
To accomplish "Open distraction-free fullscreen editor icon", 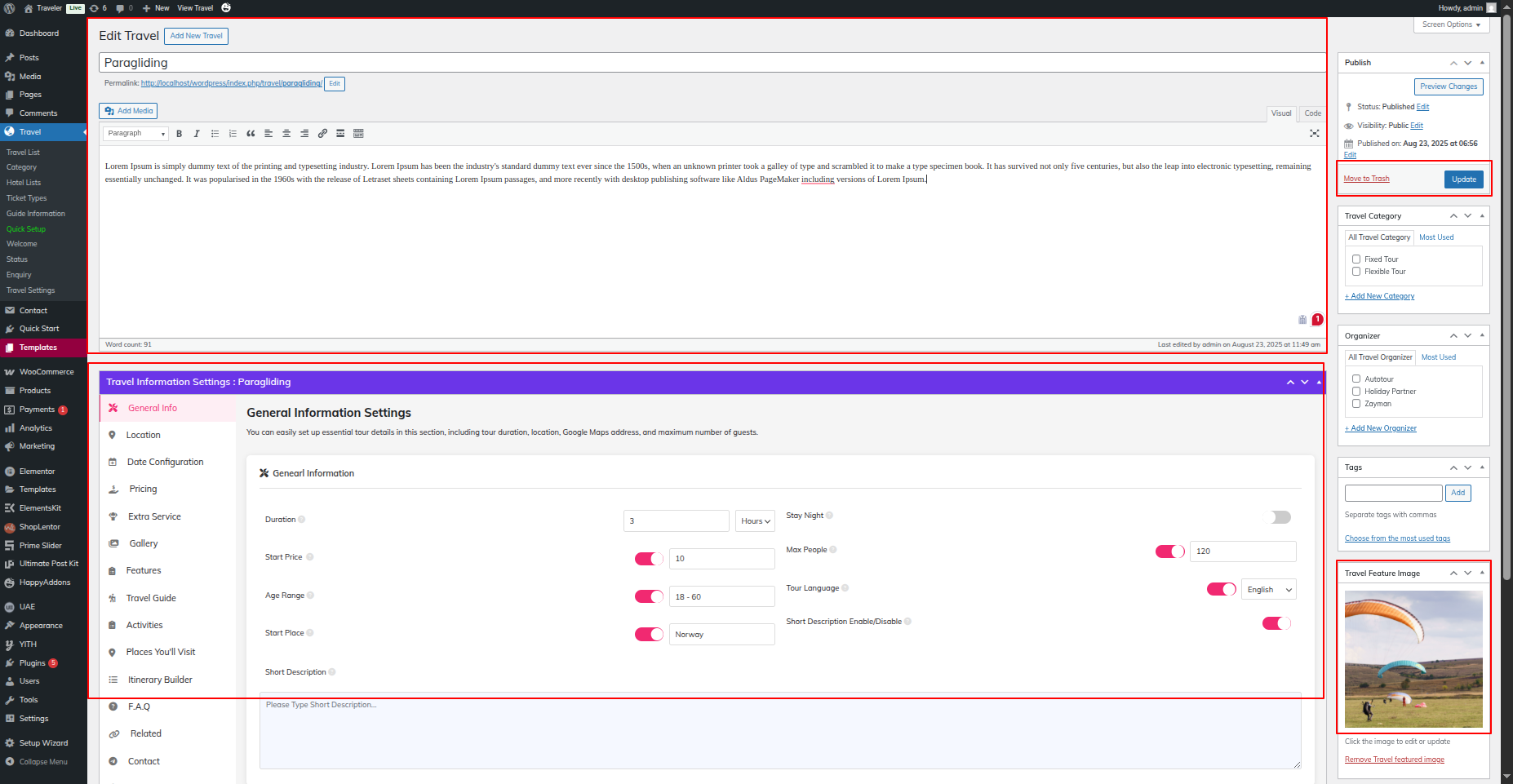I will (1314, 134).
